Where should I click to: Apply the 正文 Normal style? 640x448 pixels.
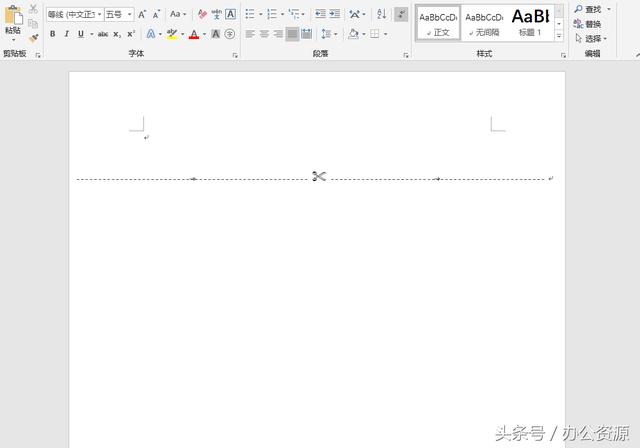(x=438, y=23)
